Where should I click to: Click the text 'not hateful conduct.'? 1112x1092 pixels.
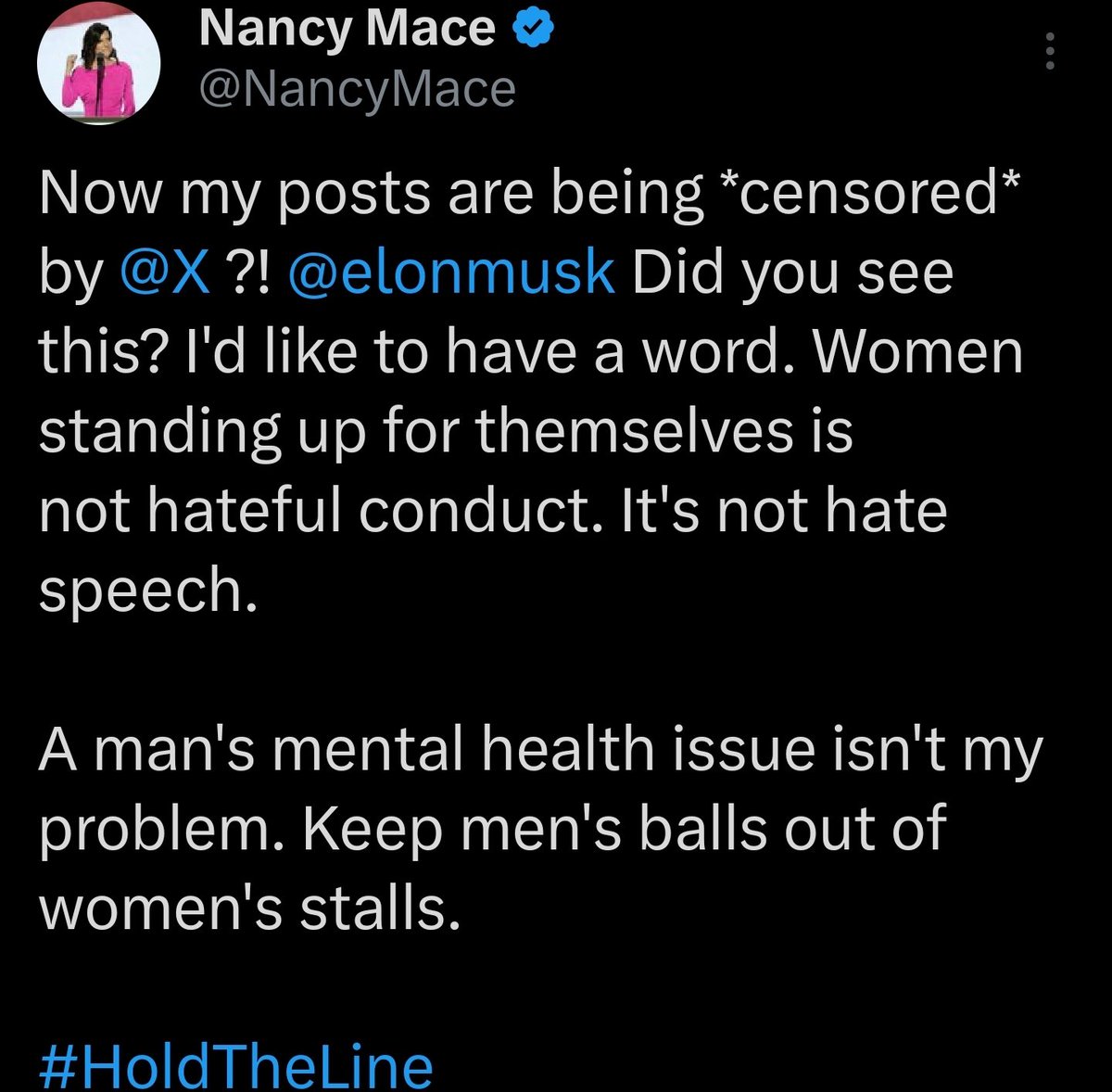[316, 512]
